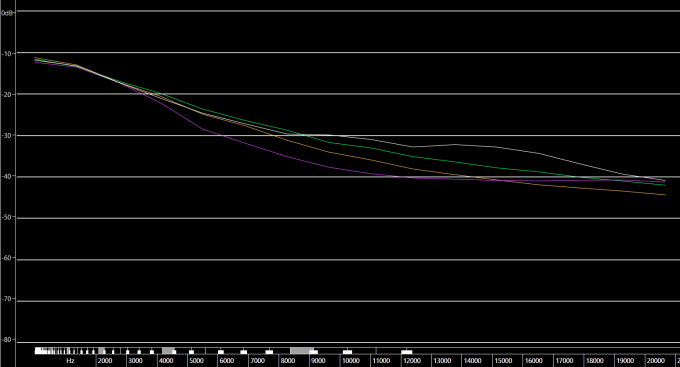The image size is (680, 367).
Task: Select the 10000 Hz frequency label
Action: [351, 361]
